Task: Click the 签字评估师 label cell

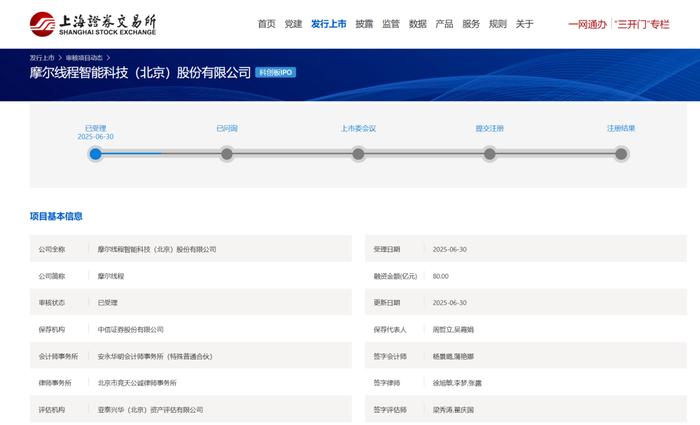Action: click(390, 409)
